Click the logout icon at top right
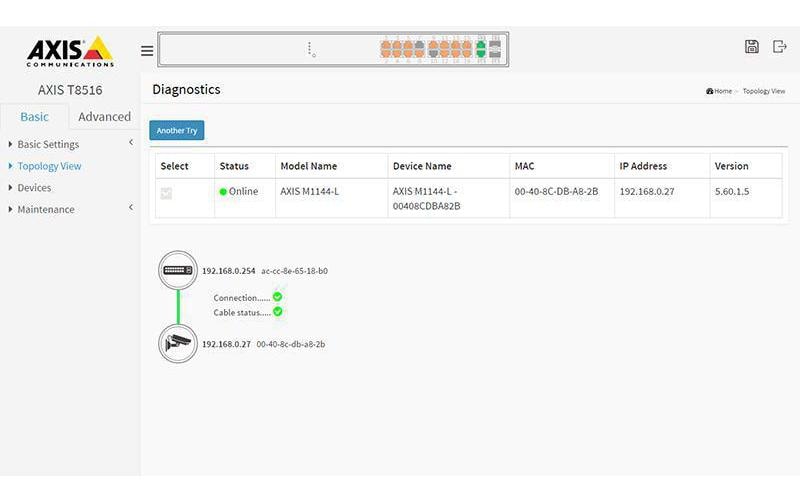The image size is (800, 503). coord(780,47)
